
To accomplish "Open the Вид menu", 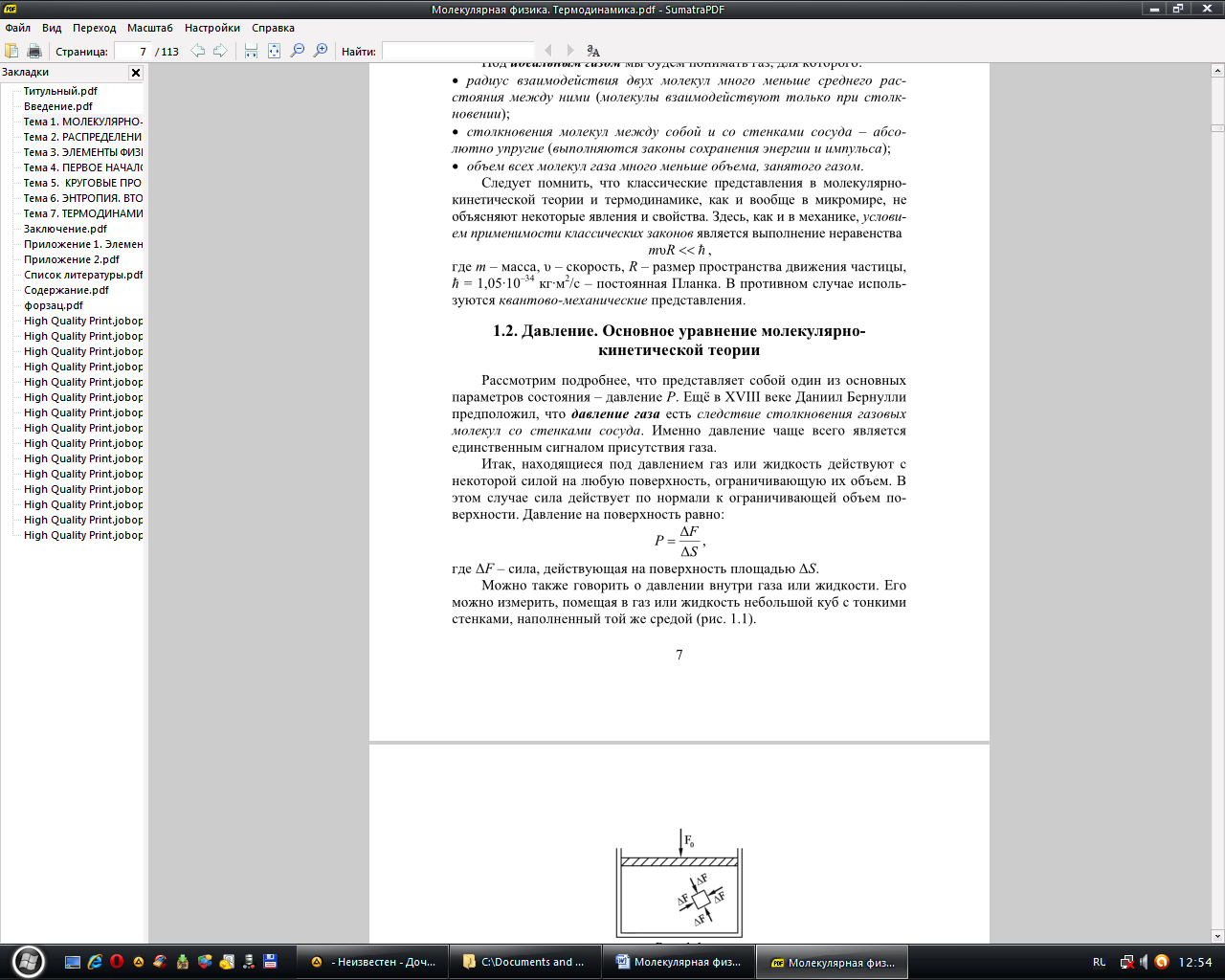I will coord(52,28).
